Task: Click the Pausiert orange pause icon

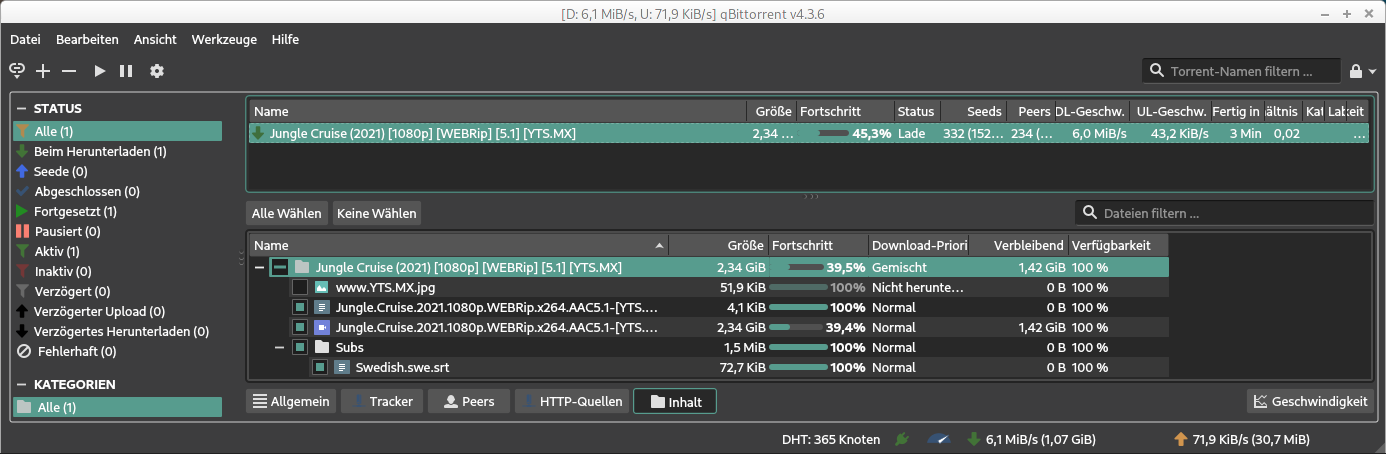Action: click(22, 231)
